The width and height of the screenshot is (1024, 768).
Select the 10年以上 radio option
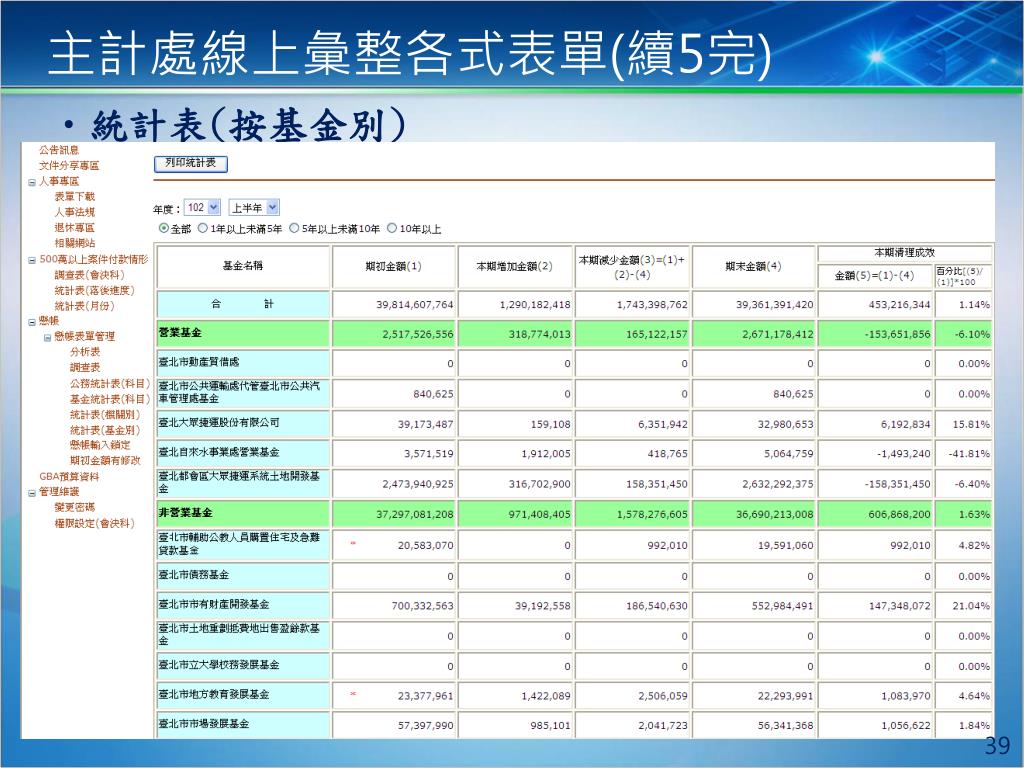point(392,229)
